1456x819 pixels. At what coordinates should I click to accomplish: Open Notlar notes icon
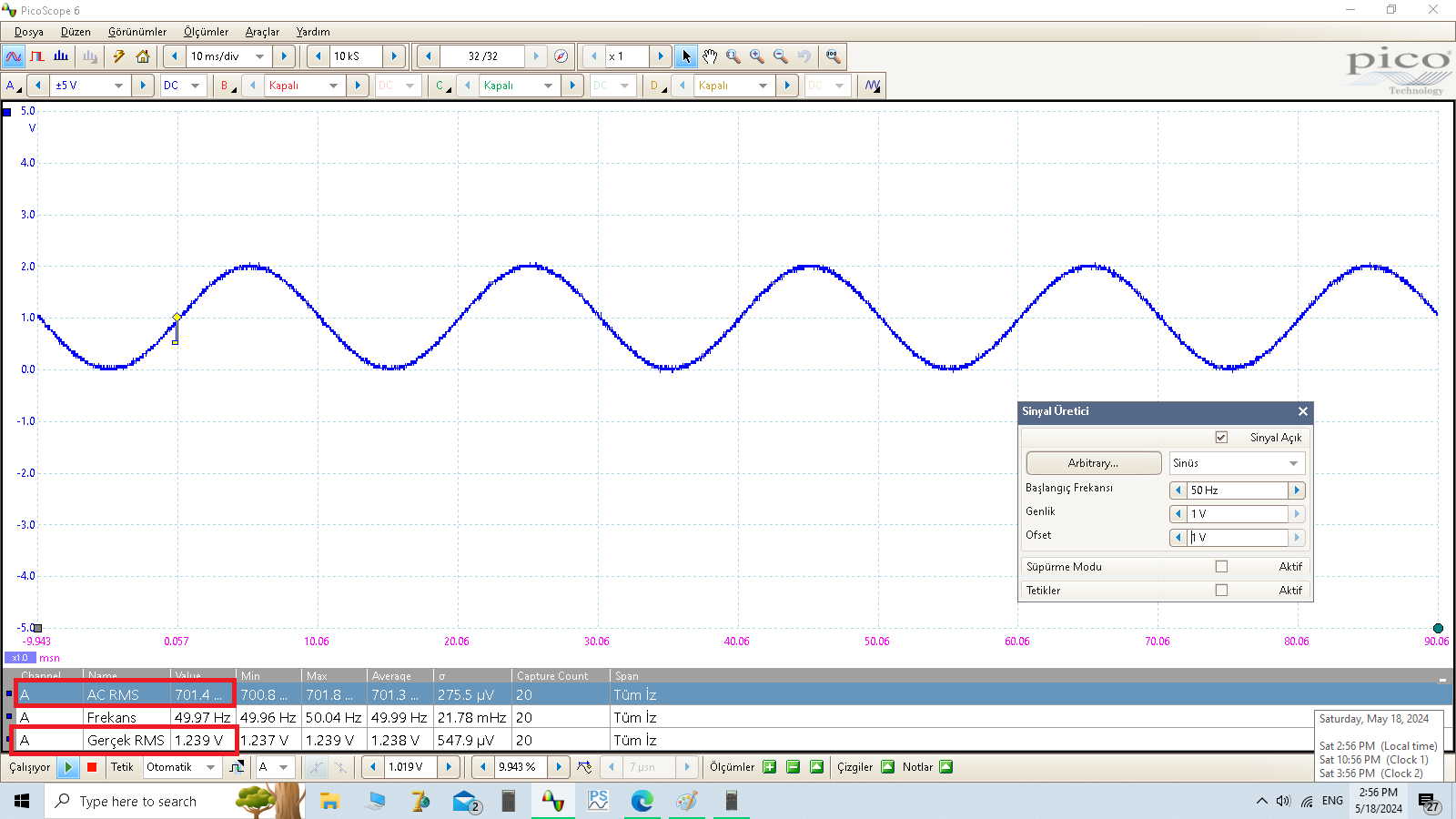click(x=946, y=767)
